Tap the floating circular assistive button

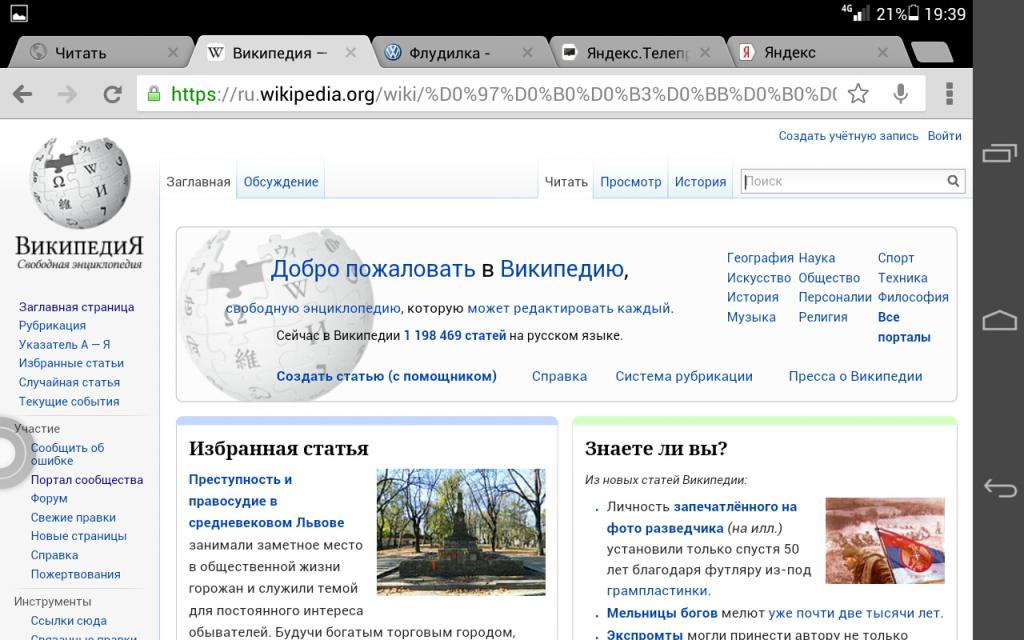coord(8,453)
